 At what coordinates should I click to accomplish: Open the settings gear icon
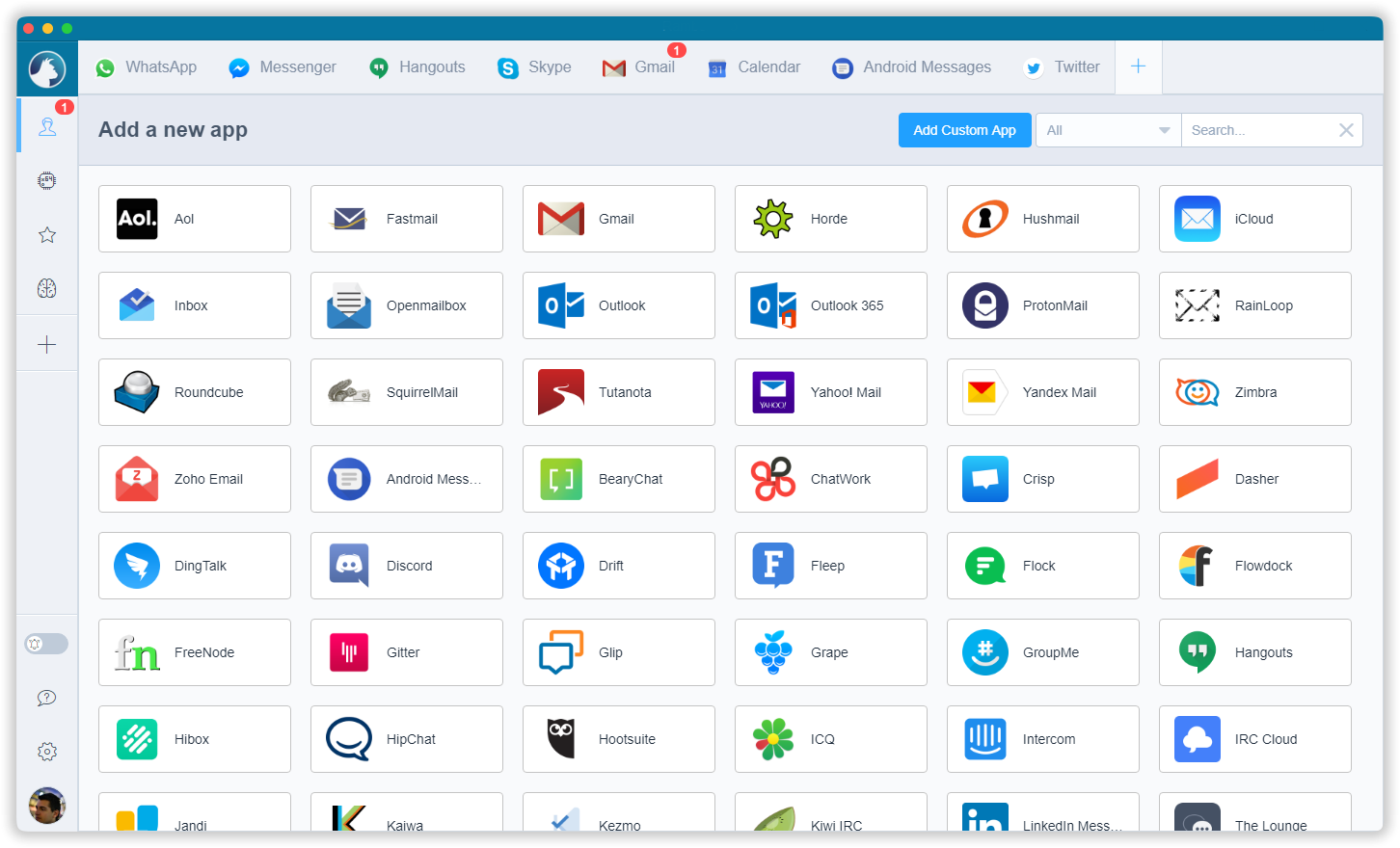46,751
